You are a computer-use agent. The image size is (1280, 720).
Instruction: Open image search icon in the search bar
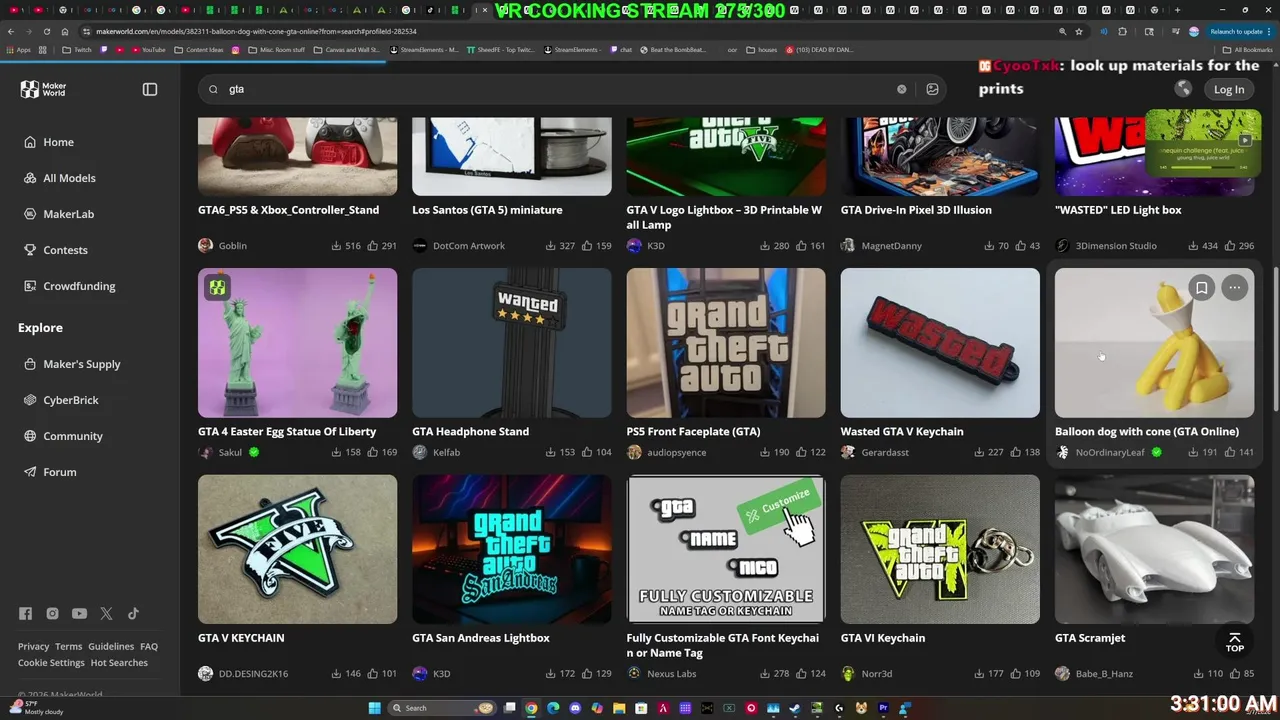(x=932, y=89)
